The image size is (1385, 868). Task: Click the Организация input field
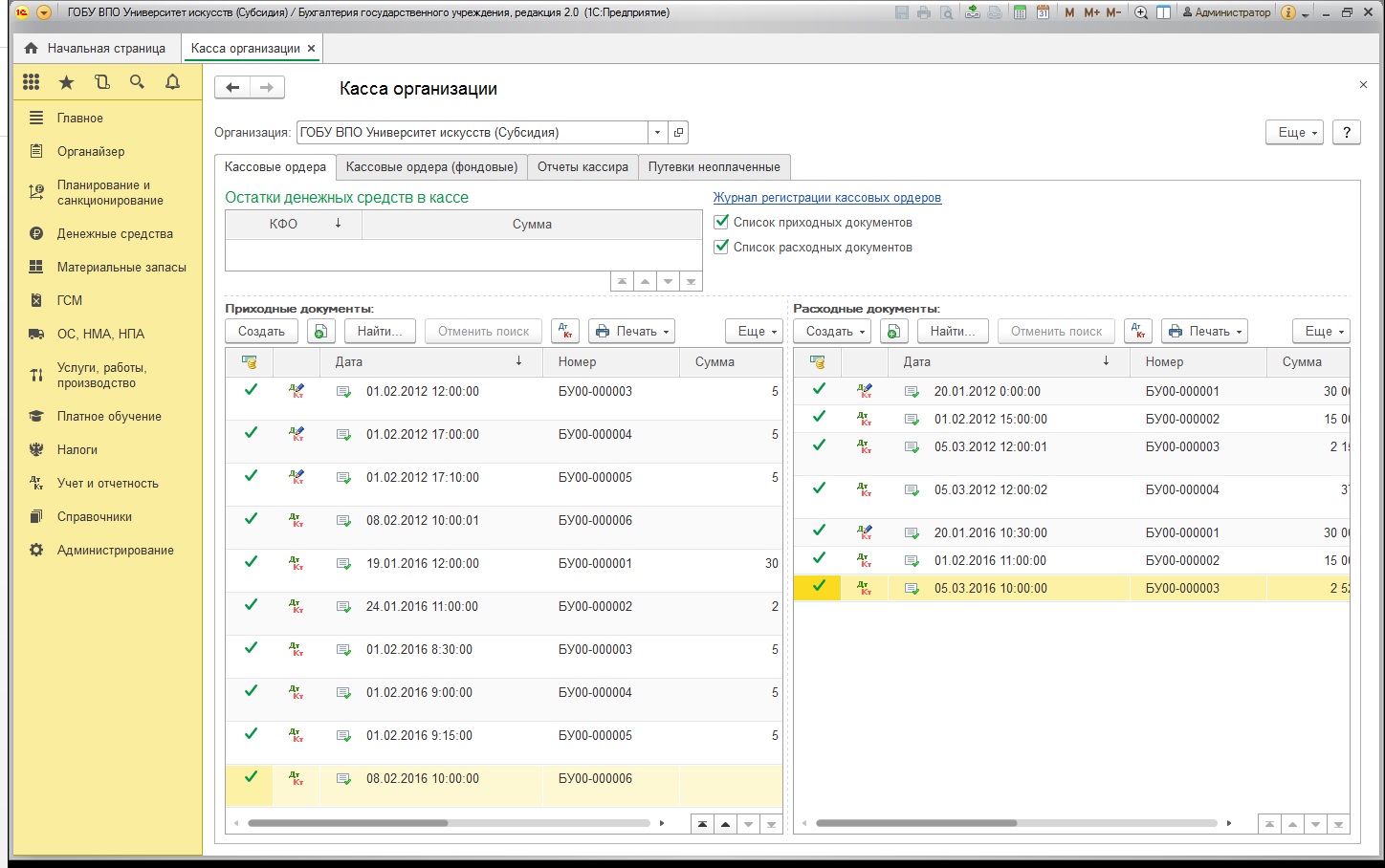pos(472,133)
